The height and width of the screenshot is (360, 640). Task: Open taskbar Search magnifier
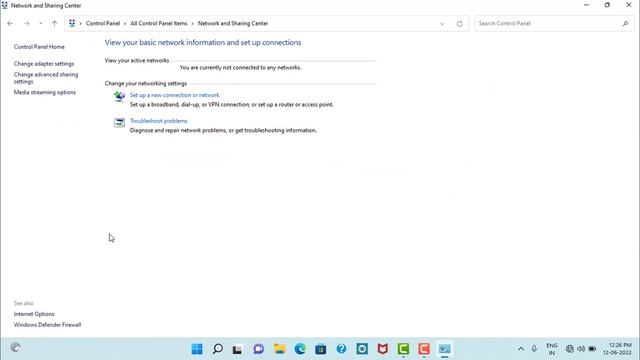pos(218,349)
